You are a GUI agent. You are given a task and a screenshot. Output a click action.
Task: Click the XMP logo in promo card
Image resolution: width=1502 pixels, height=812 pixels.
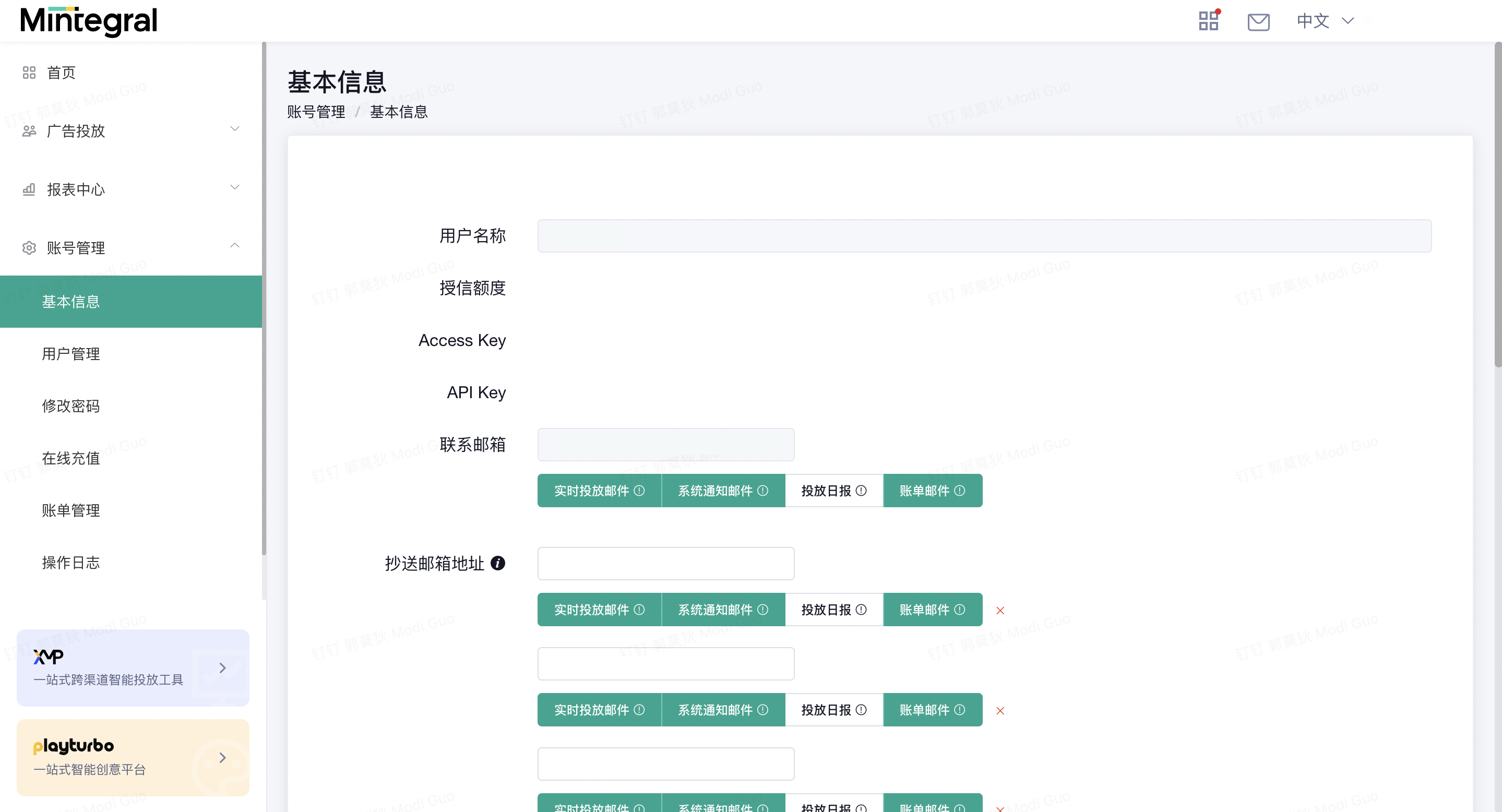[49, 657]
